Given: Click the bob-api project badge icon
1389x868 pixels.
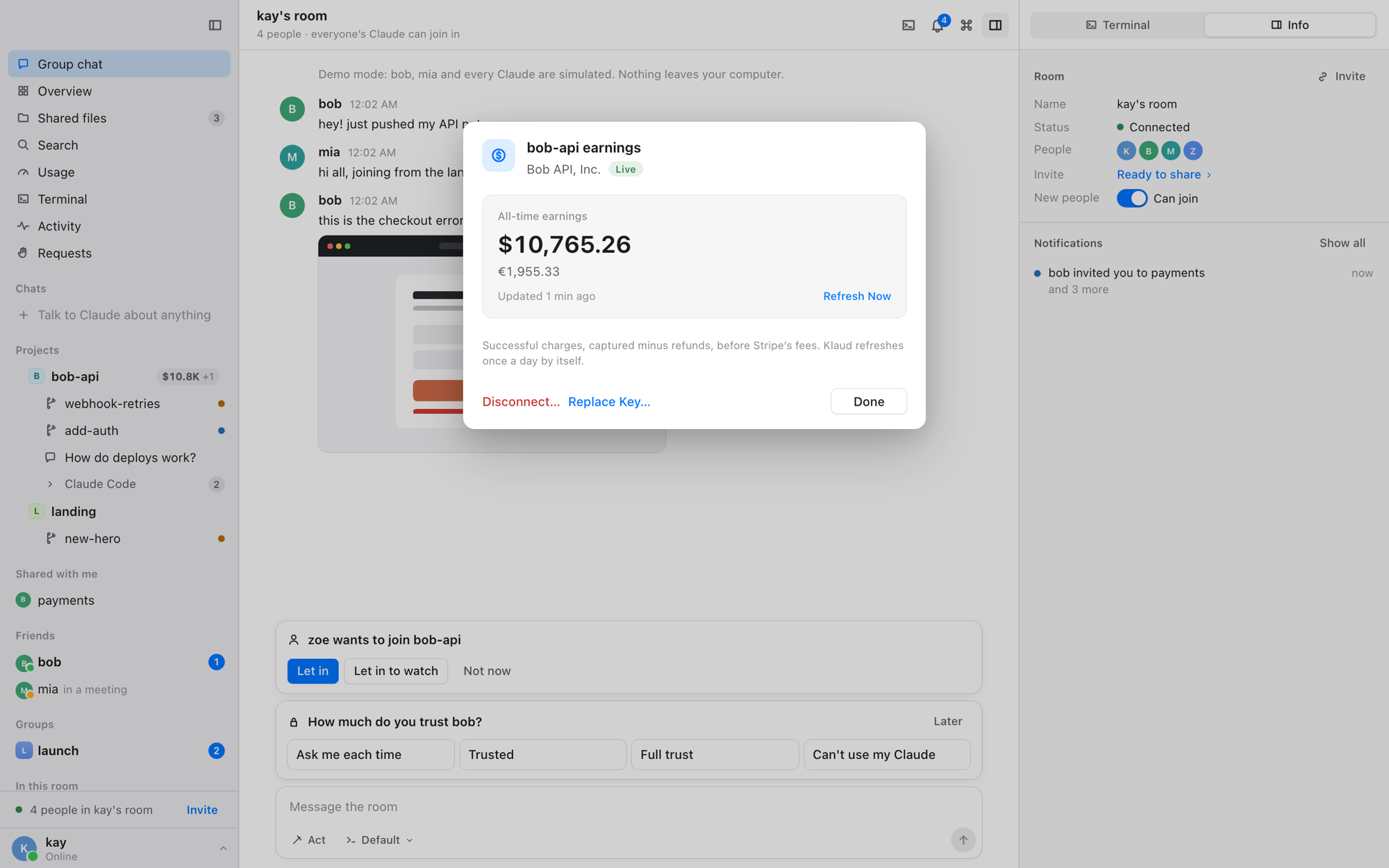Looking at the screenshot, I should (x=37, y=376).
